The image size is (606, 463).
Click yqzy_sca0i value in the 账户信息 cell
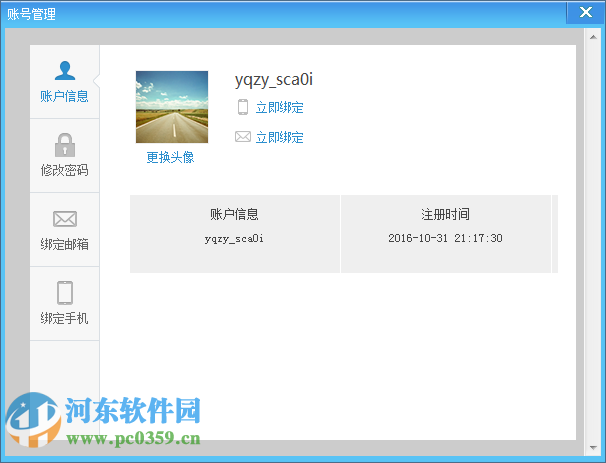pyautogui.click(x=234, y=239)
